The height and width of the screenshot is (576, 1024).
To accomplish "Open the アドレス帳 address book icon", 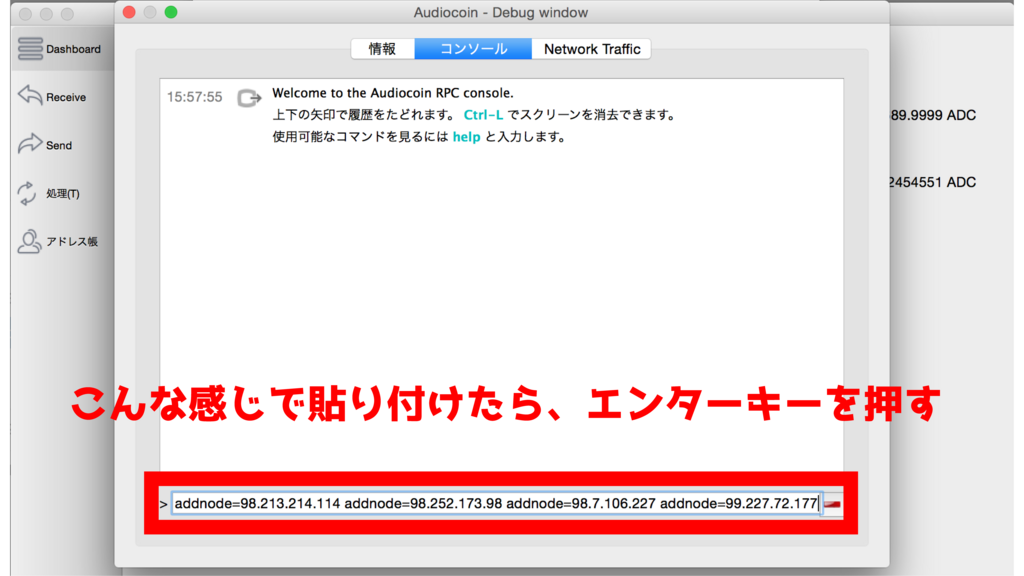I will point(29,242).
